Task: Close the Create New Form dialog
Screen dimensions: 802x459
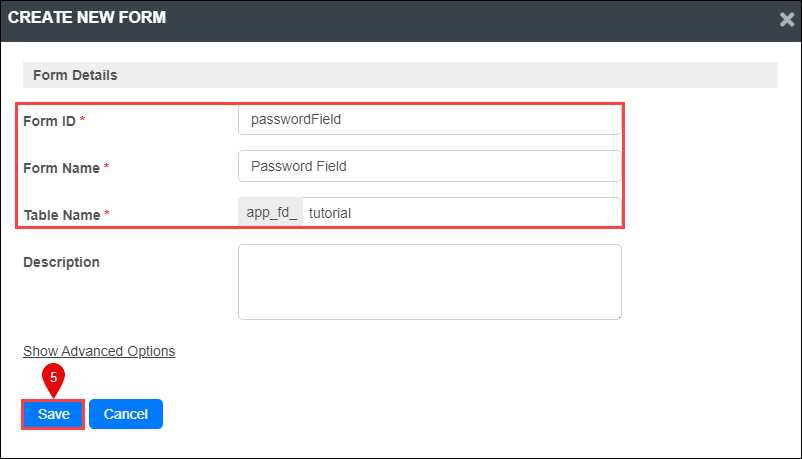Action: pos(787,19)
